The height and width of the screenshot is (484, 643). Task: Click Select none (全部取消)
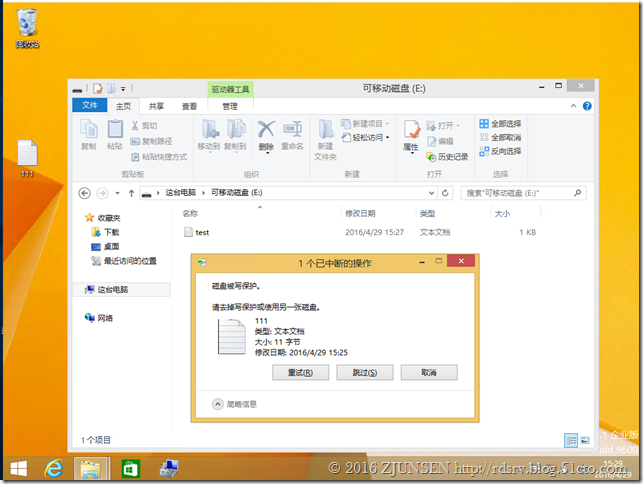coord(500,137)
